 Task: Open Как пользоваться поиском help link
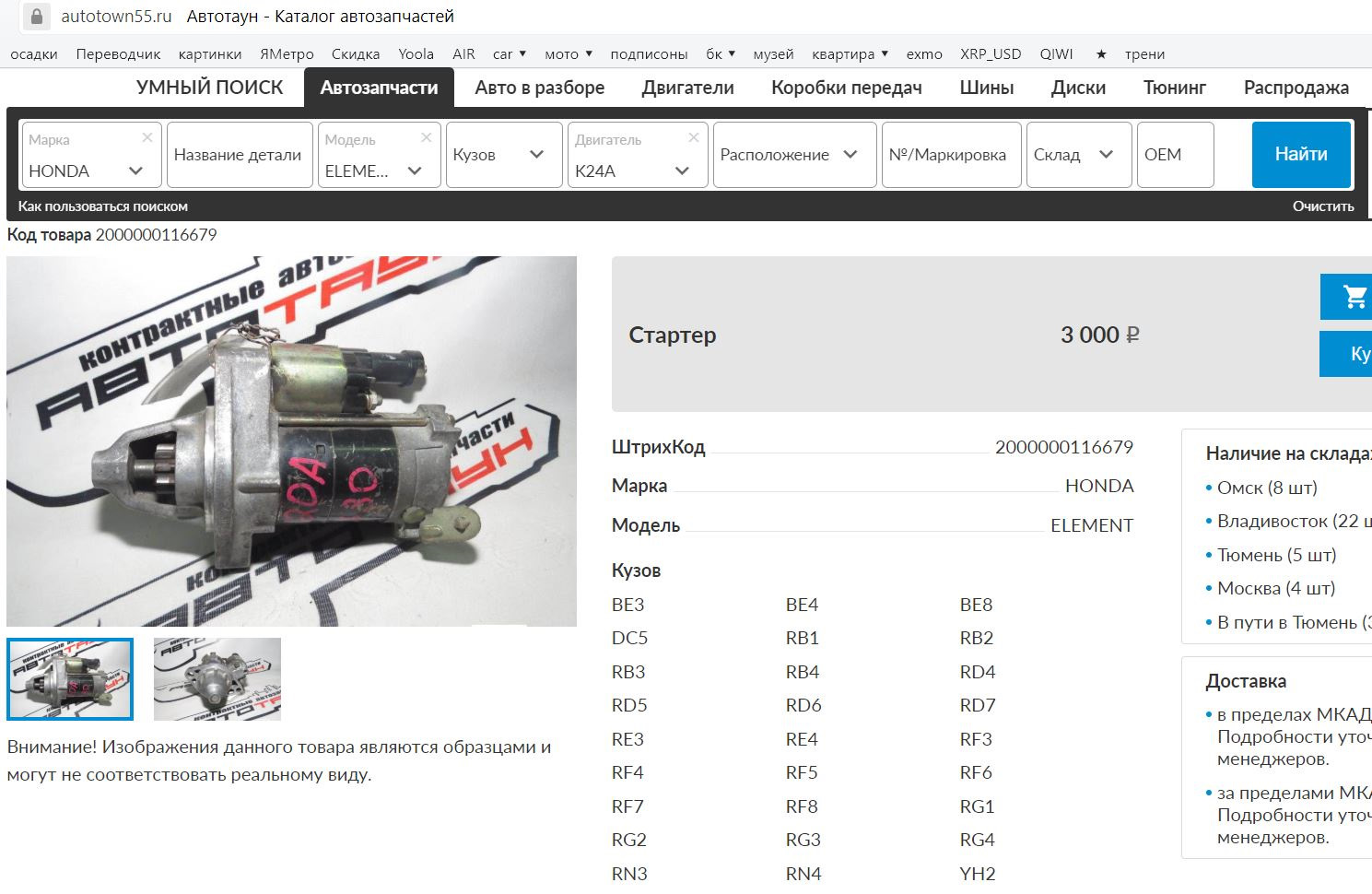pyautogui.click(x=103, y=206)
